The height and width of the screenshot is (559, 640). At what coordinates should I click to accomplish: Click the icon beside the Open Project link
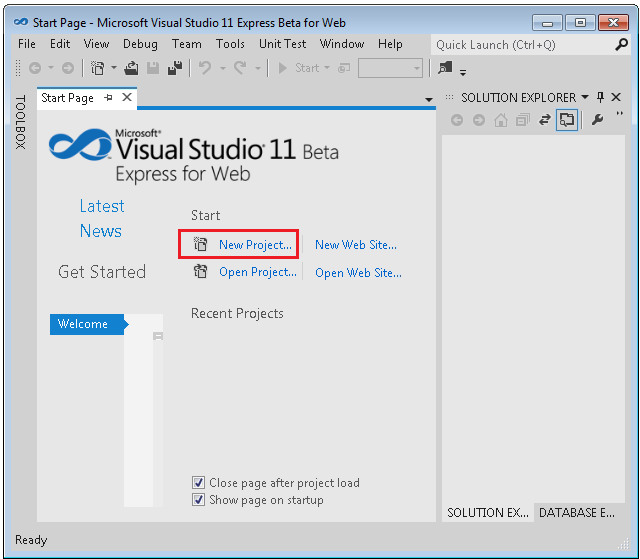pyautogui.click(x=200, y=271)
